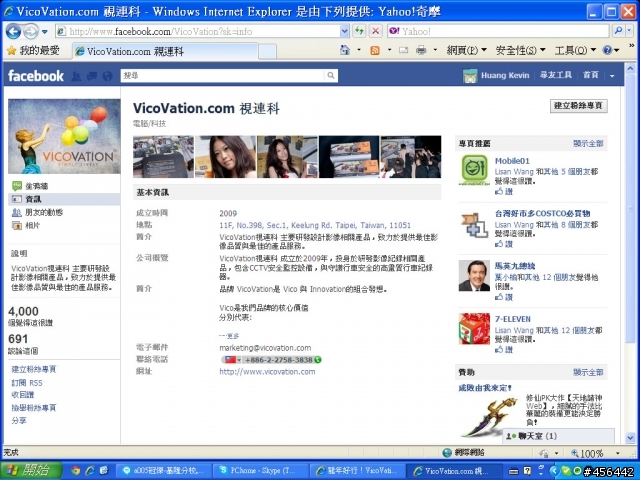640x480 pixels.
Task: Click the print icon in the toolbar
Action: click(x=421, y=50)
